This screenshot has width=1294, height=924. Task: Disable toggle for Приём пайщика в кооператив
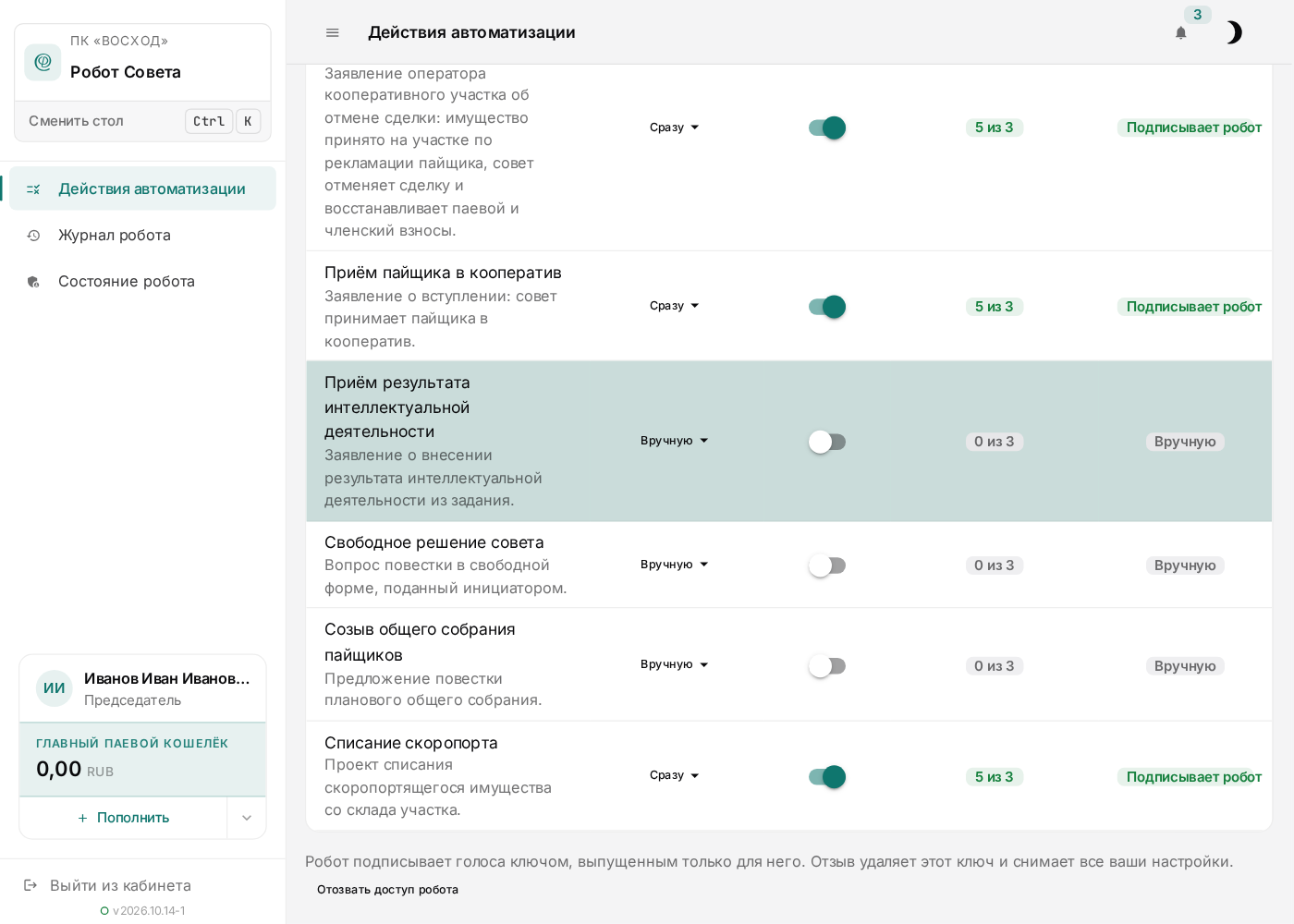[x=827, y=307]
